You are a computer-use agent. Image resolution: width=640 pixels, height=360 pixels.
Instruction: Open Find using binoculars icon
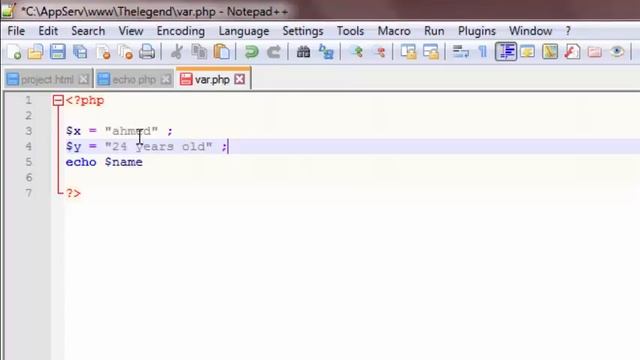303,52
